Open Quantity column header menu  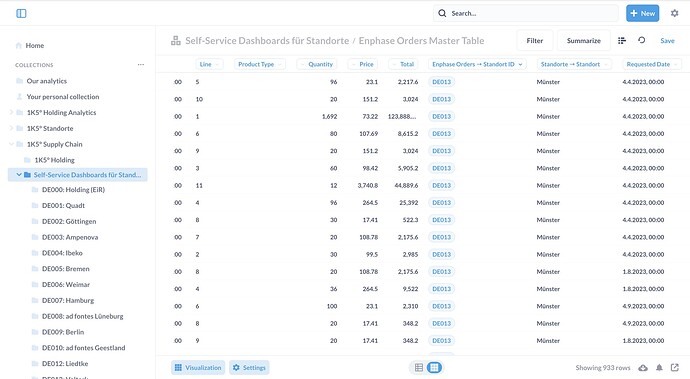(x=317, y=64)
